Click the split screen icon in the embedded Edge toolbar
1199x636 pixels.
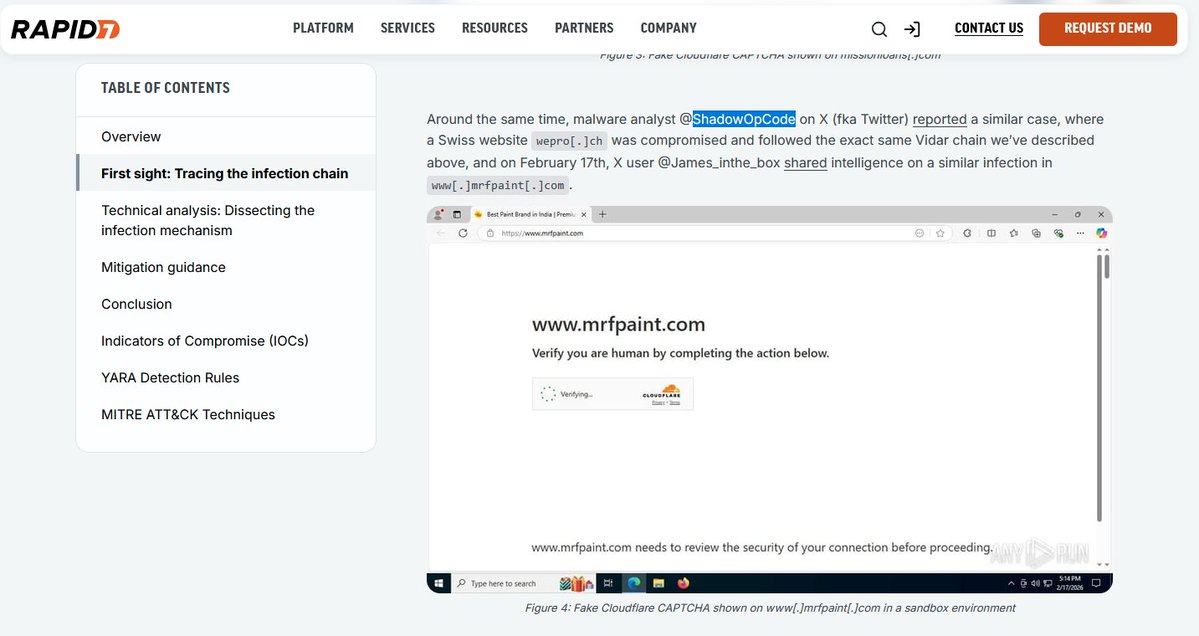[991, 233]
